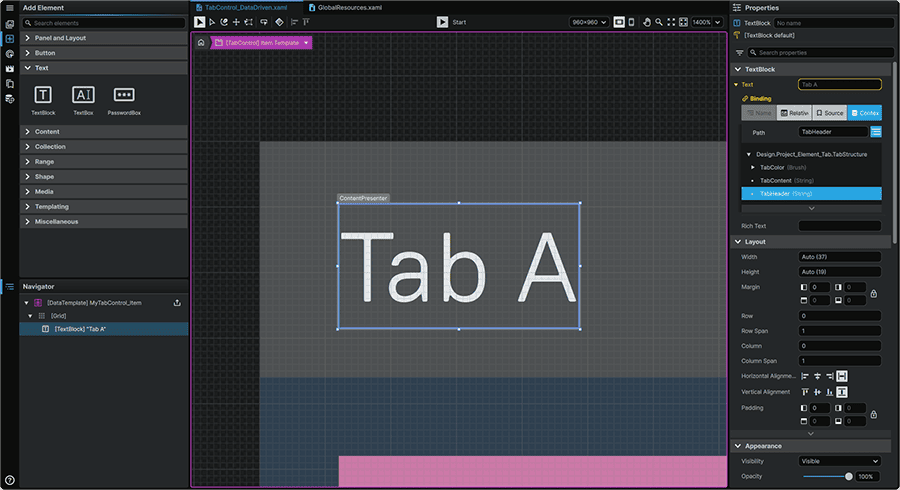
Task: Click the Start play button
Action: pos(442,22)
